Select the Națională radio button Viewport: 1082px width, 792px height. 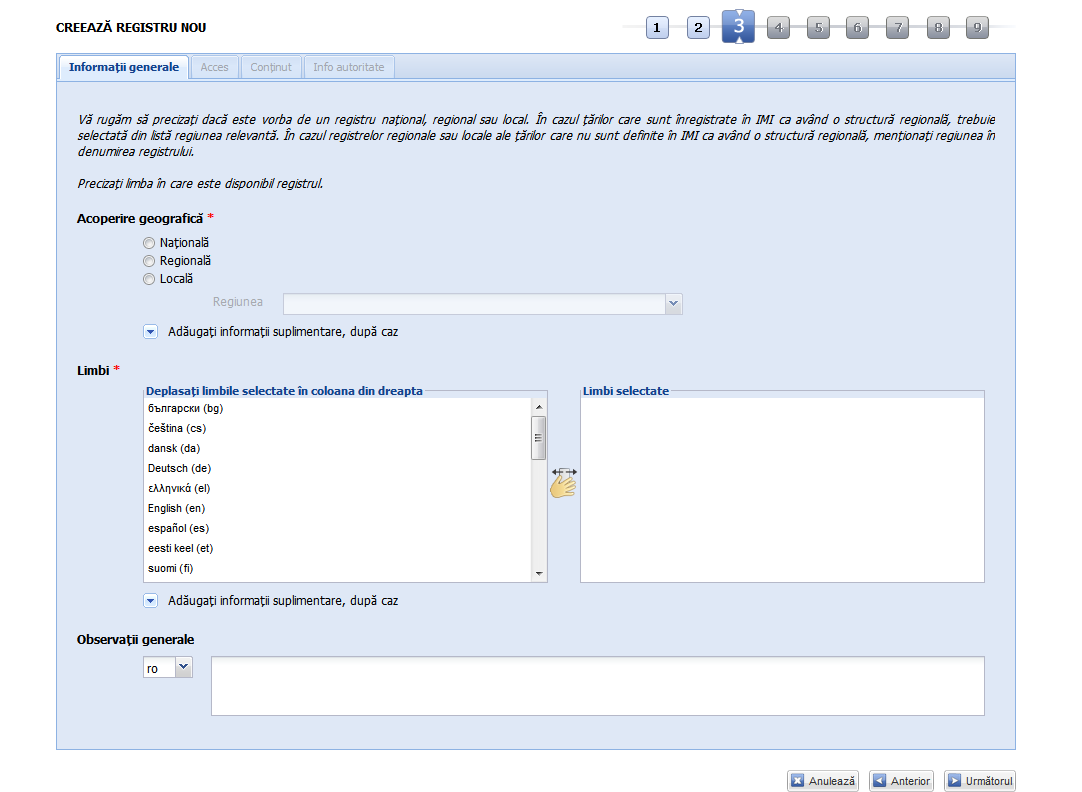point(149,243)
